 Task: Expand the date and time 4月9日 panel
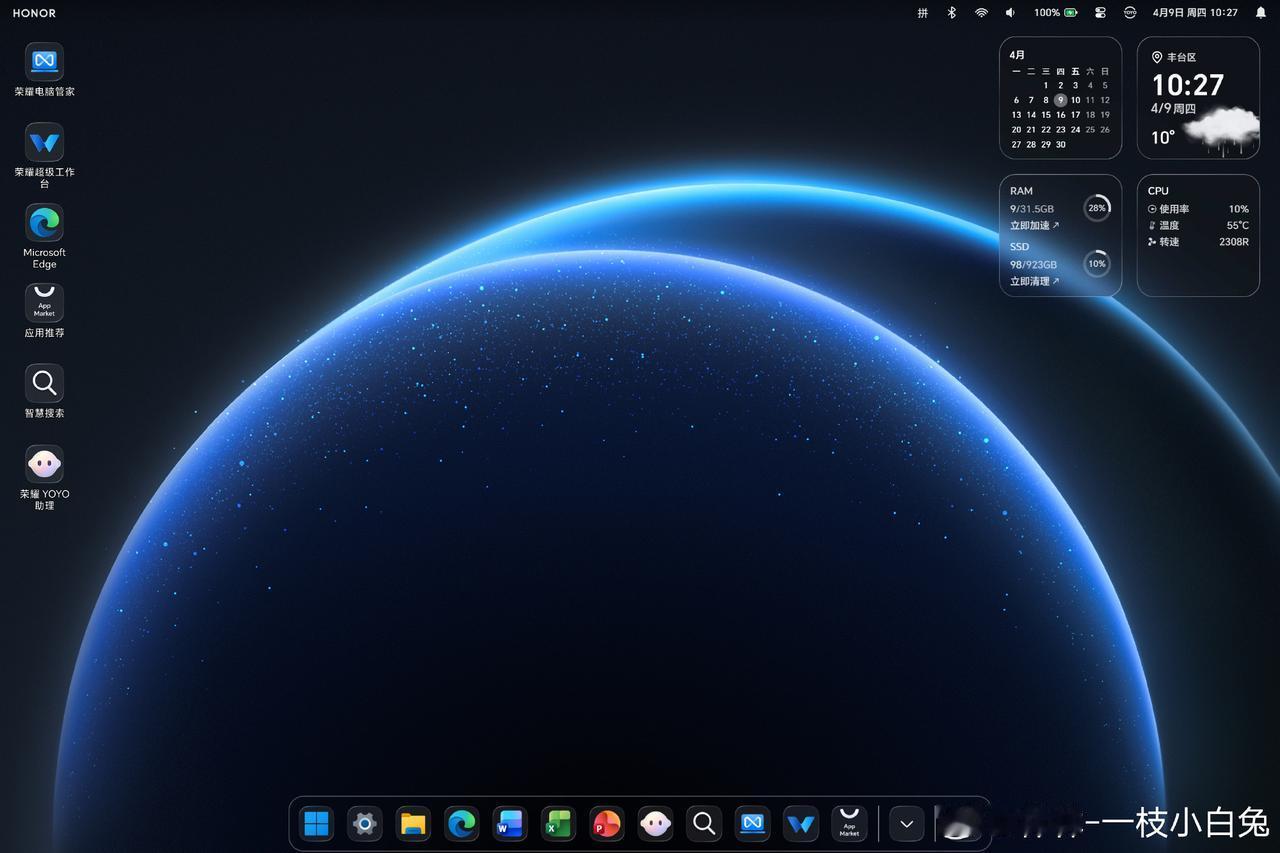[1195, 13]
